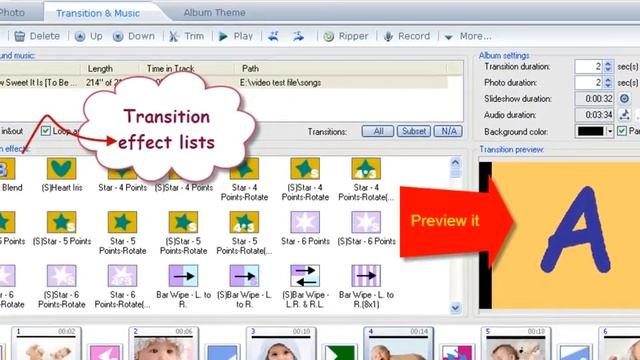This screenshot has height=360, width=640.
Task: Decrease Transition duration with down arrow
Action: [x=608, y=69]
